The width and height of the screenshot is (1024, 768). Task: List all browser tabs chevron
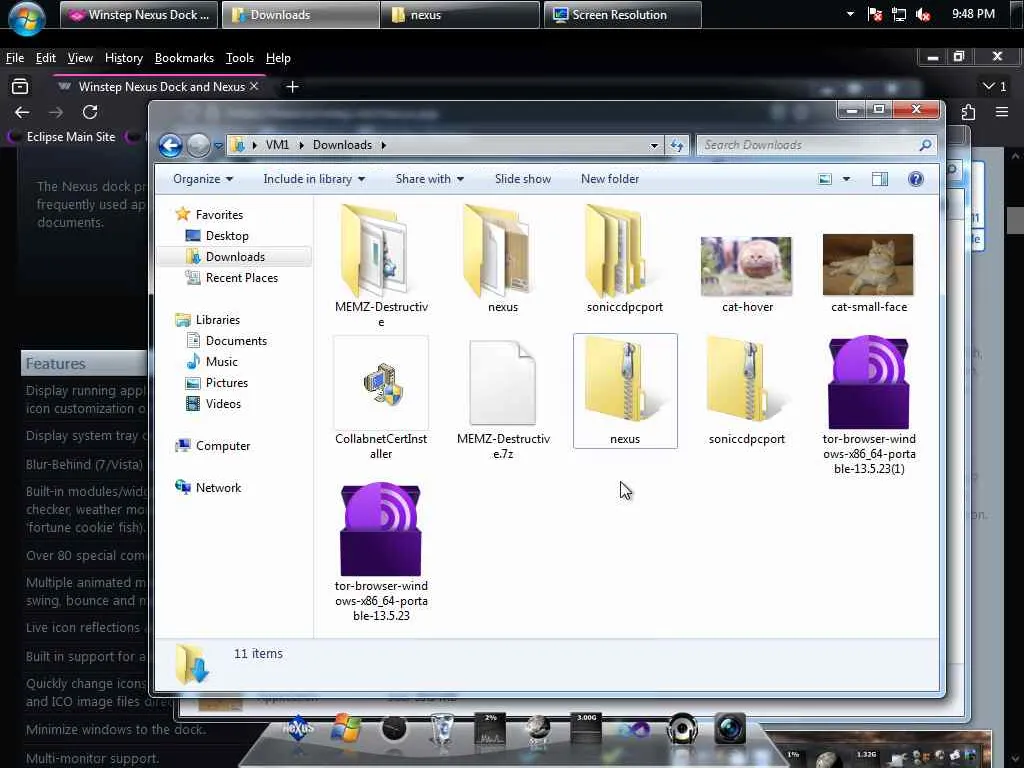tap(987, 86)
